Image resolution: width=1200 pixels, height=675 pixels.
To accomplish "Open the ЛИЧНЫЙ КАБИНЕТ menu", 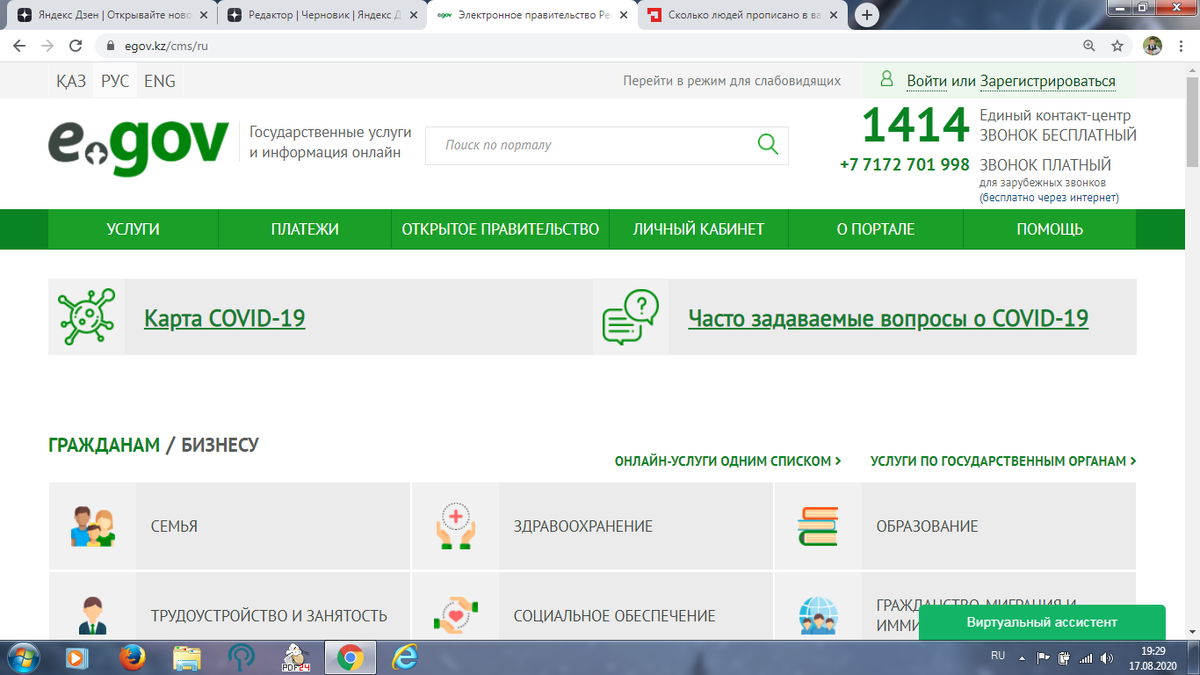I will [x=698, y=229].
